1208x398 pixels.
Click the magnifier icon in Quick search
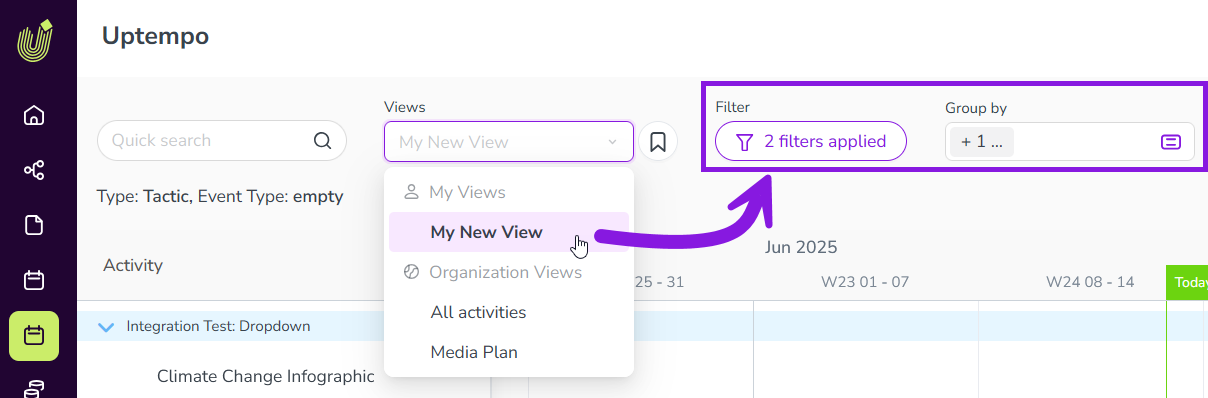pyautogui.click(x=322, y=141)
